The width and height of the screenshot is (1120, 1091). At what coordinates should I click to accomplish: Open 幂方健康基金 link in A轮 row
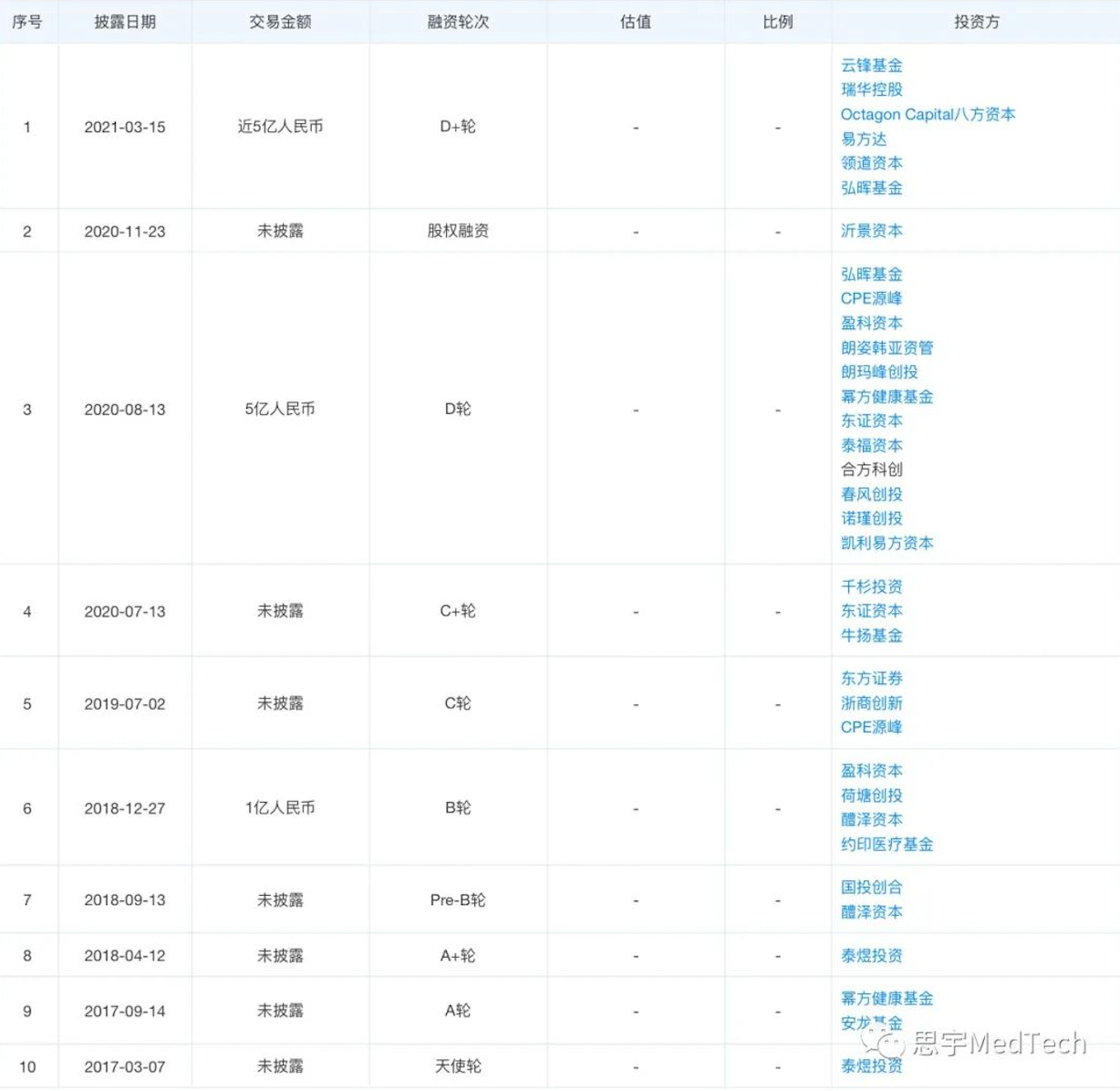(x=887, y=998)
